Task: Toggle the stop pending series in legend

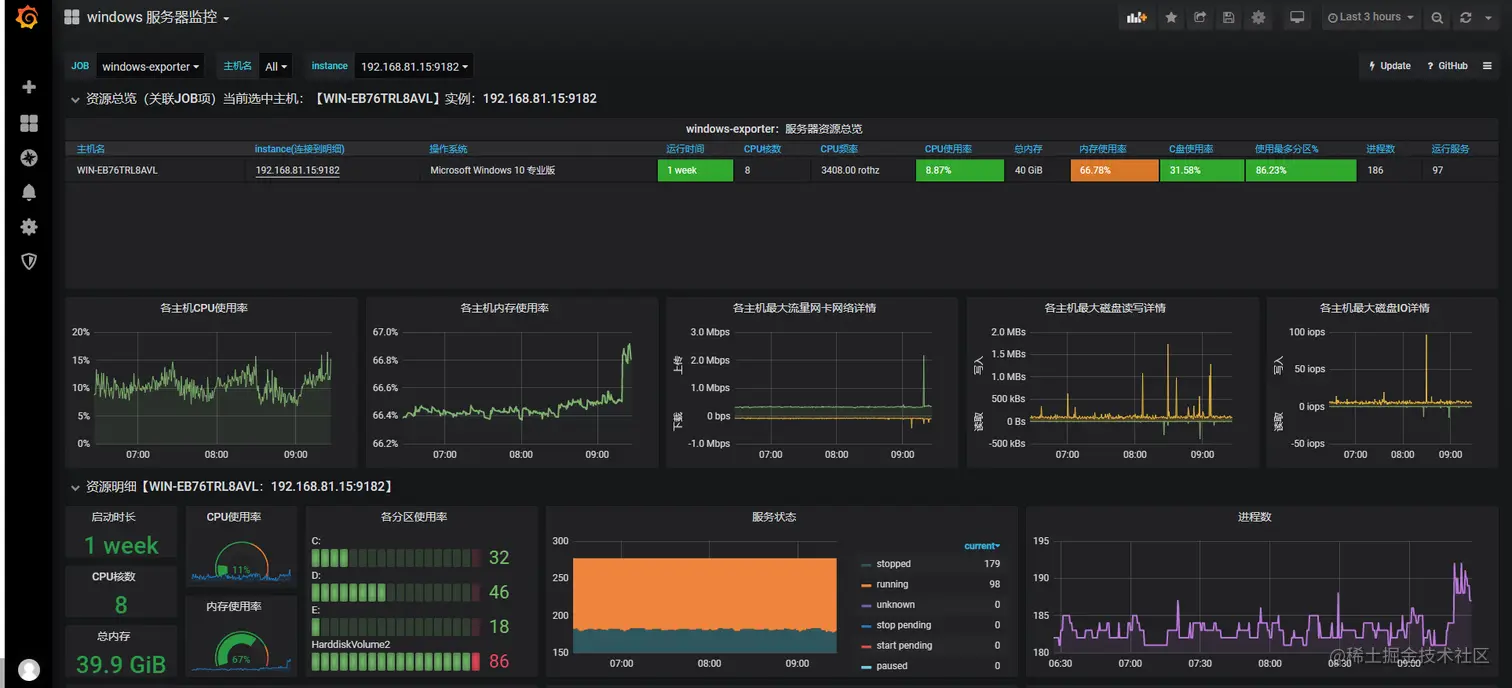Action: point(903,625)
